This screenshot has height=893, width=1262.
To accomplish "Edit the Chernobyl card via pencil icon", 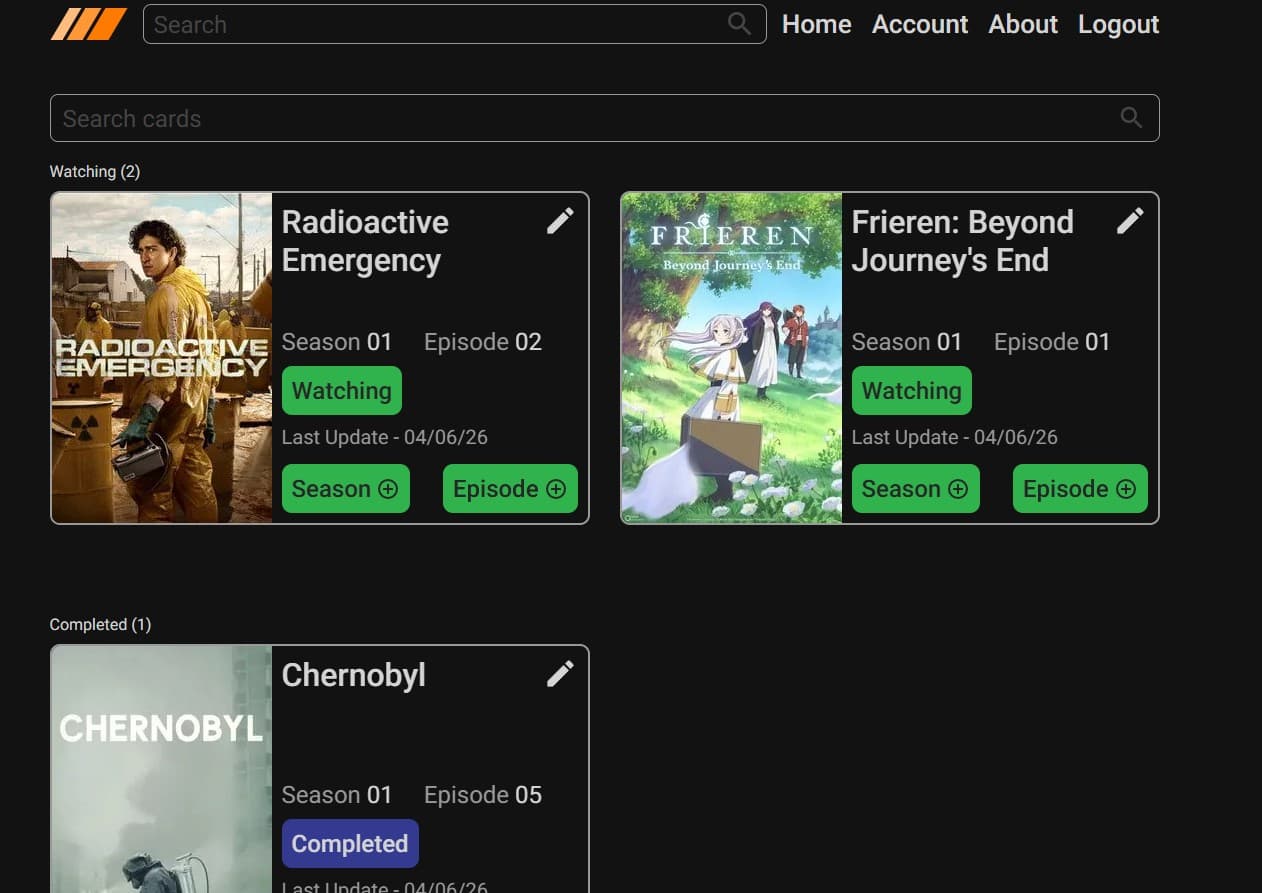I will [560, 674].
